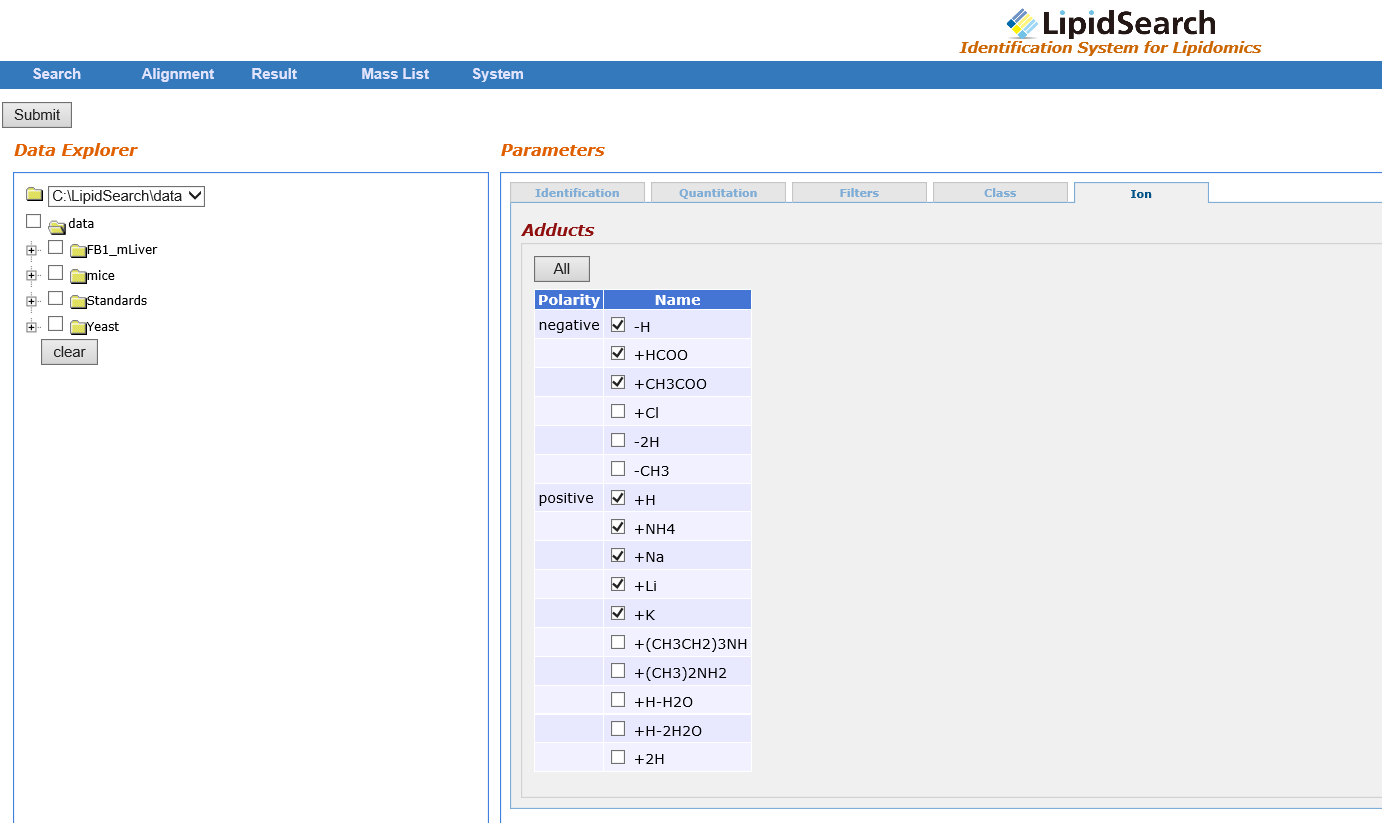Select the mice folder checkbox
The image size is (1382, 823).
coord(56,273)
